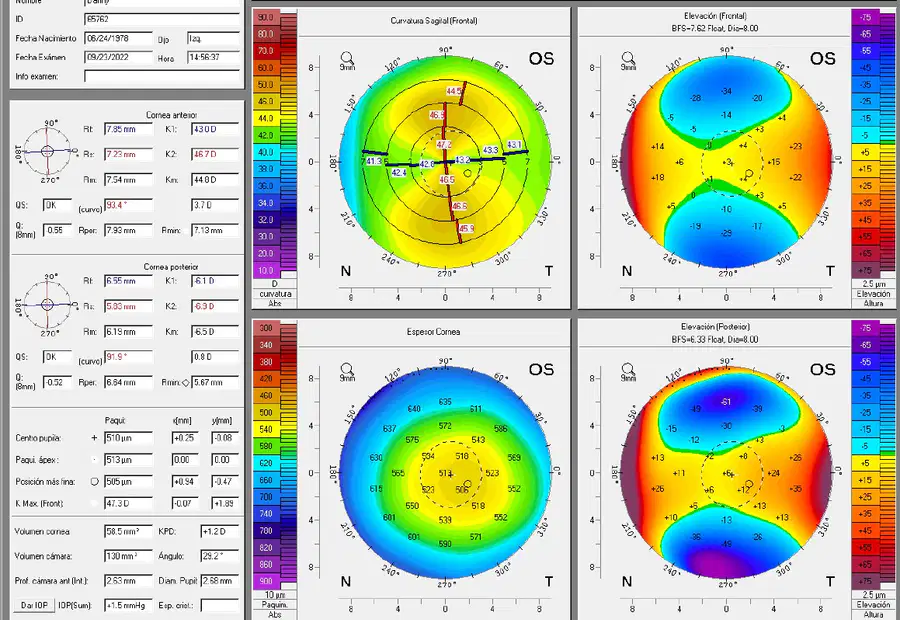The width and height of the screenshot is (900, 620).
Task: Click the magnifier icon on the Elevación (Posterior) map
Action: coord(628,369)
